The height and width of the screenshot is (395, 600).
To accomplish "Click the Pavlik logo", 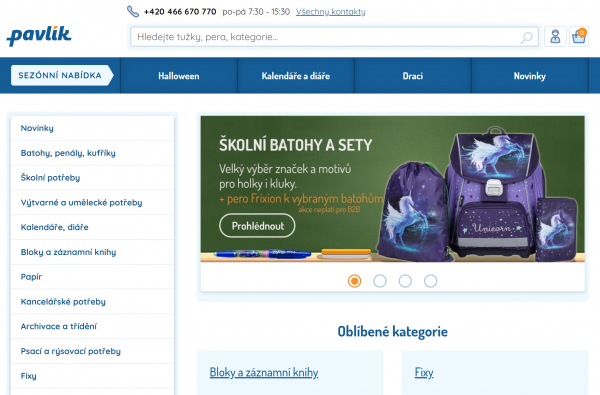I will click(39, 36).
